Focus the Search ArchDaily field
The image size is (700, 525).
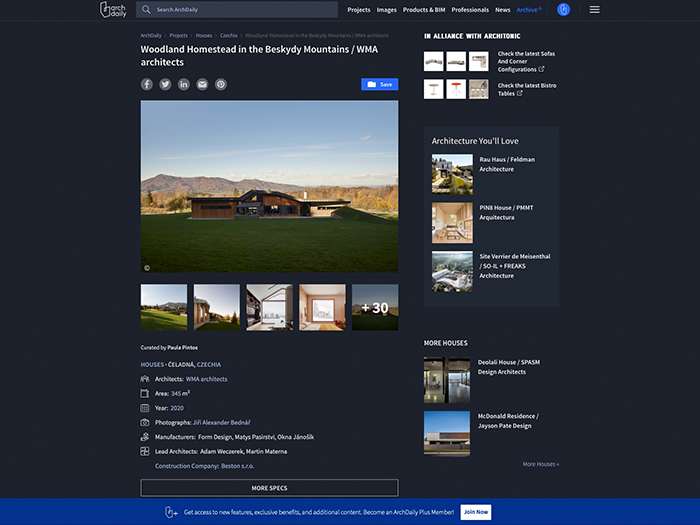tap(237, 9)
